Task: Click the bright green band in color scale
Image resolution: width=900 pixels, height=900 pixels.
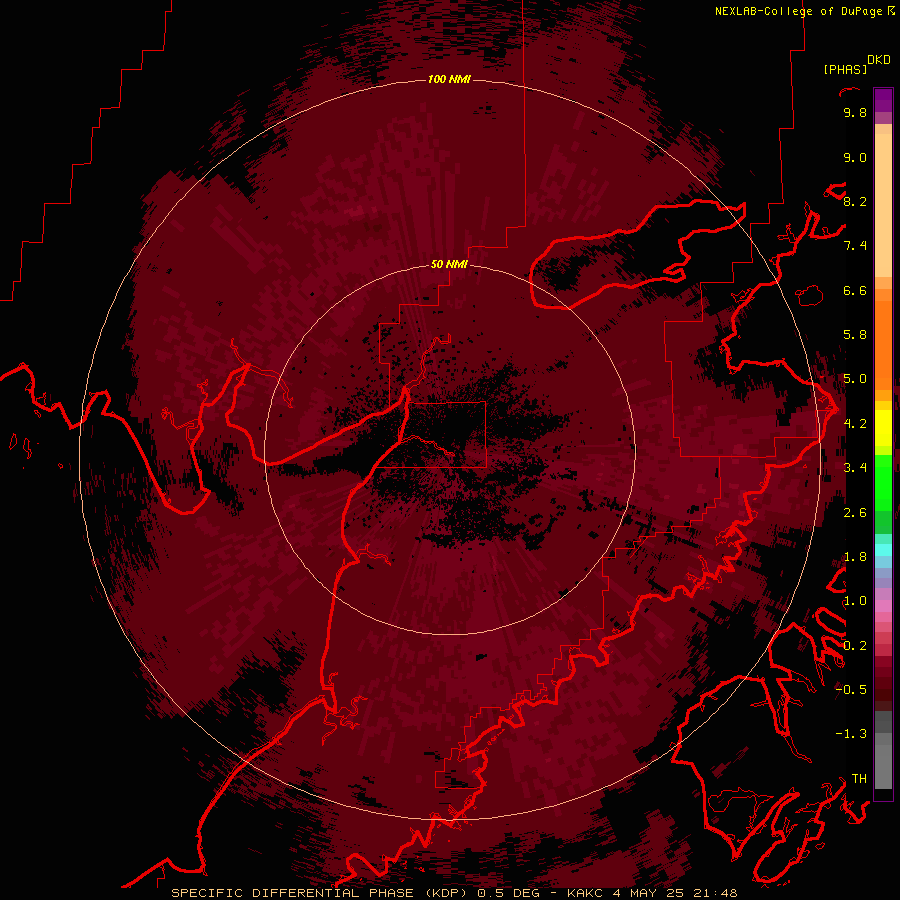Action: click(883, 482)
